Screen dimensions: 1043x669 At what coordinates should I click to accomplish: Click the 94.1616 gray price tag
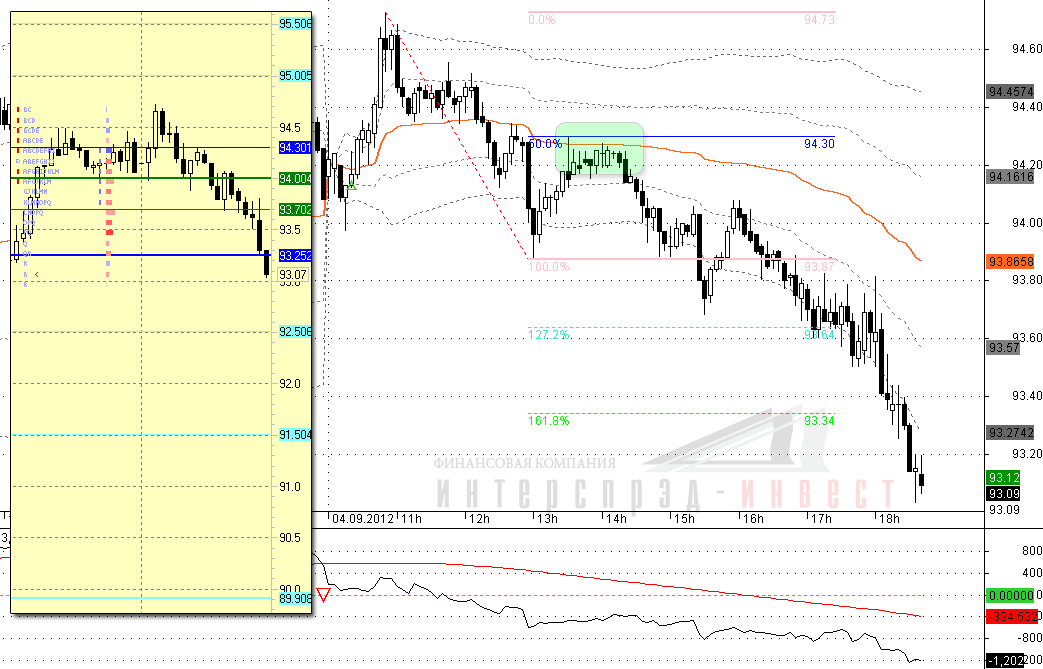[x=1010, y=177]
